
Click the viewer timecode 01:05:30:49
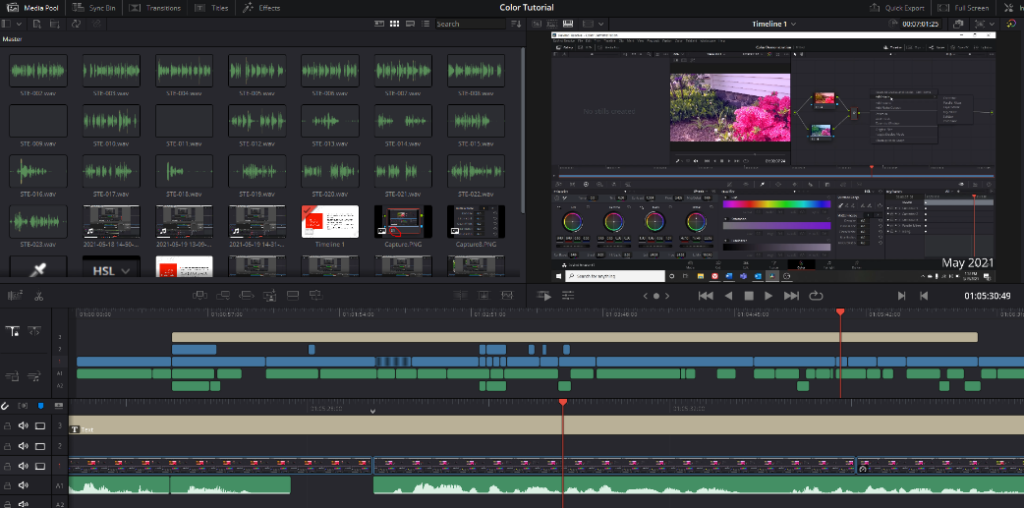pyautogui.click(x=987, y=296)
